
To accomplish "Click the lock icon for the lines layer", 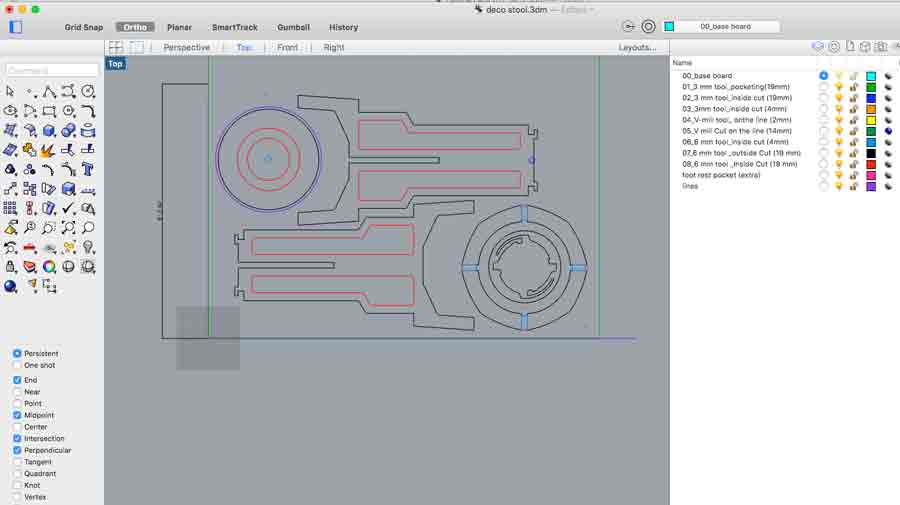I will point(854,186).
